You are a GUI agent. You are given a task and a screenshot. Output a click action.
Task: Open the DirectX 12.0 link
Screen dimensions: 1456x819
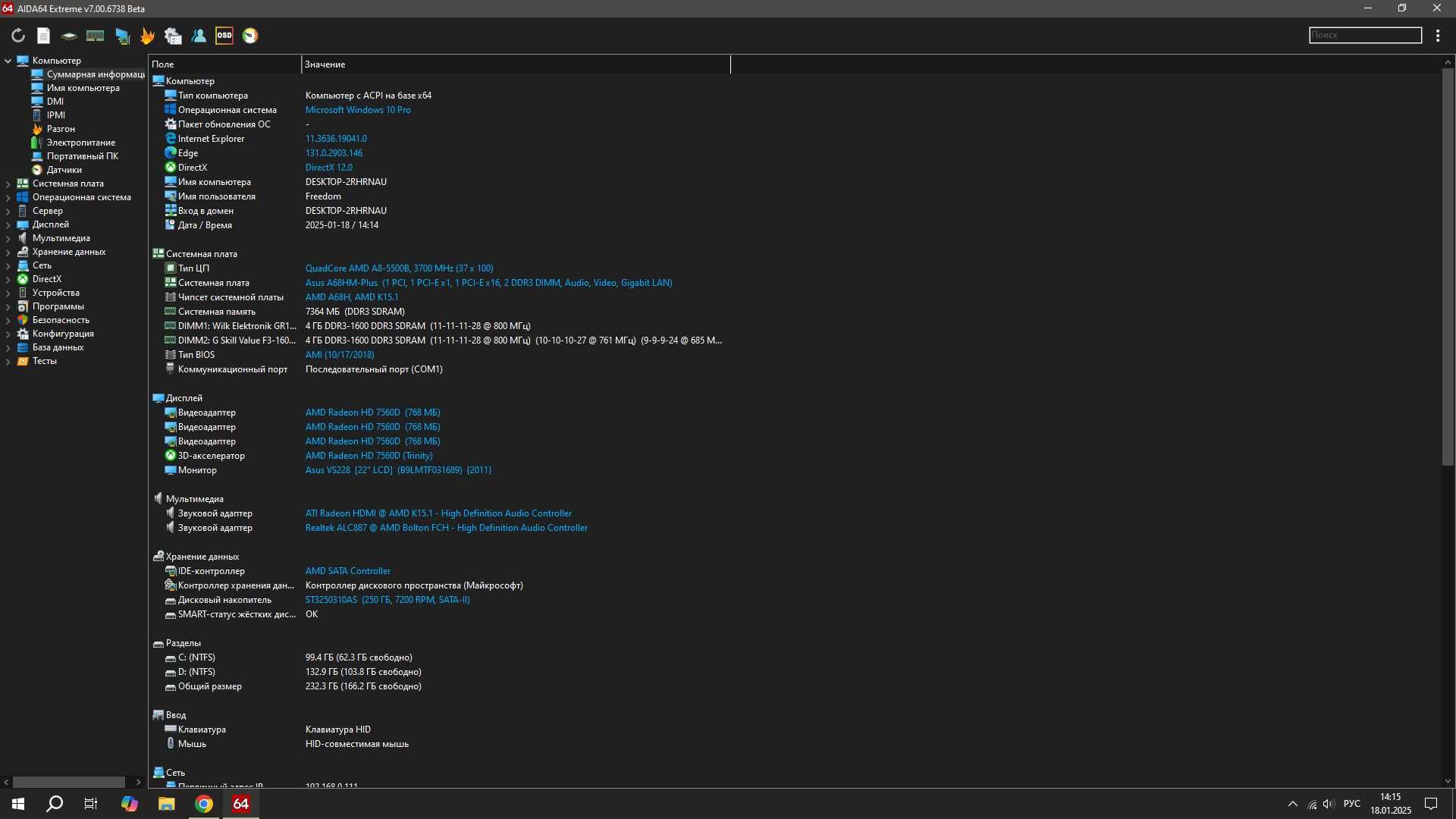(329, 168)
